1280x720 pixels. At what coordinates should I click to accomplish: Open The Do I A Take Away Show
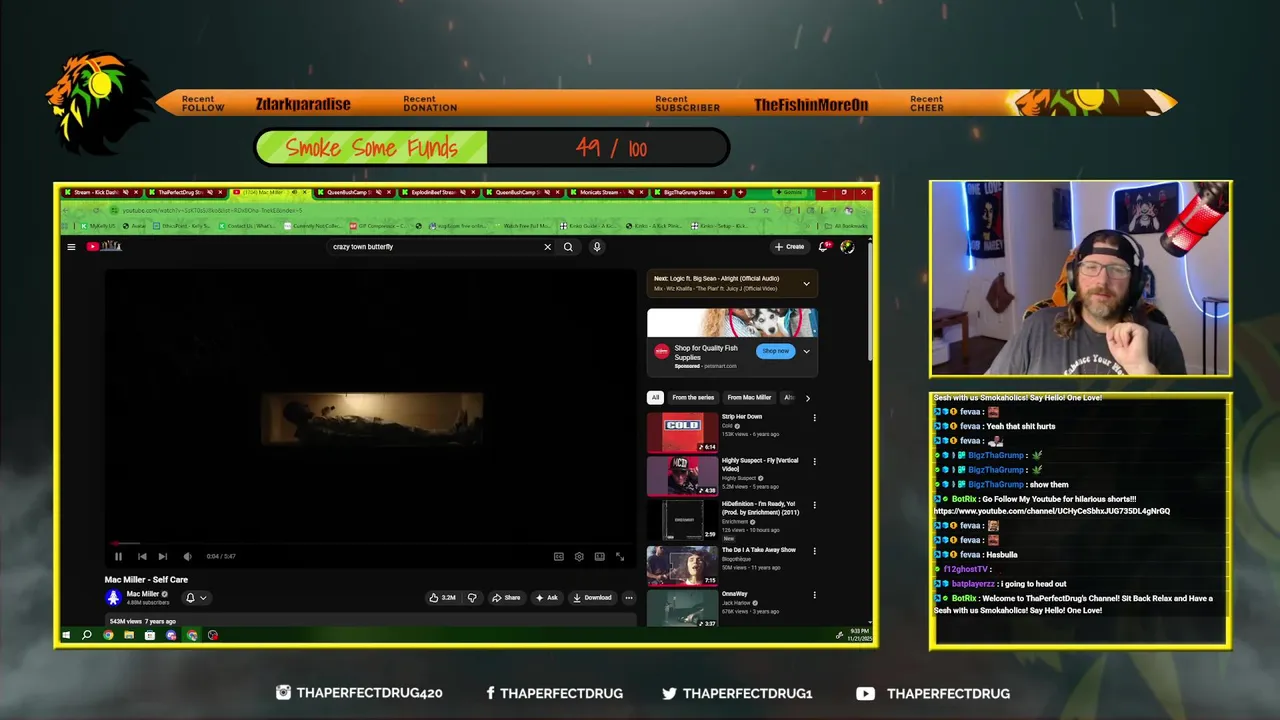tap(759, 550)
